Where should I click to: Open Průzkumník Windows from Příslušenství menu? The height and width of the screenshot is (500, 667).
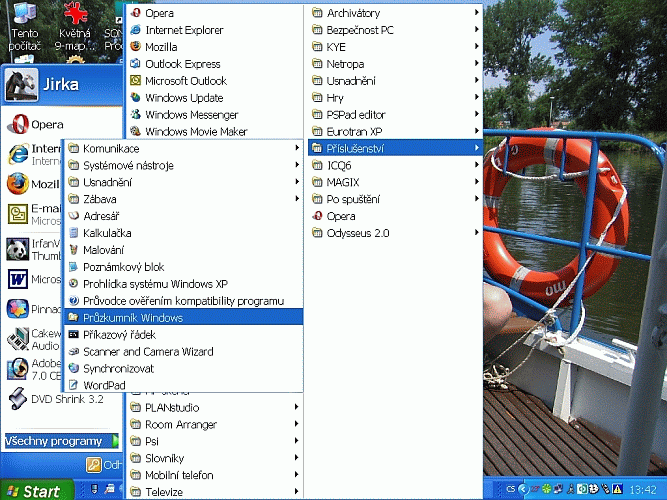pos(183,317)
